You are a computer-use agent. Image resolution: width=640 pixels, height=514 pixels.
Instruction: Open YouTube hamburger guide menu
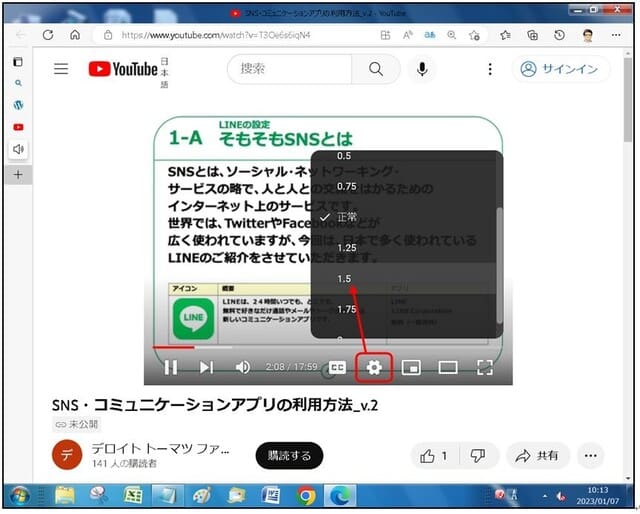click(x=61, y=69)
